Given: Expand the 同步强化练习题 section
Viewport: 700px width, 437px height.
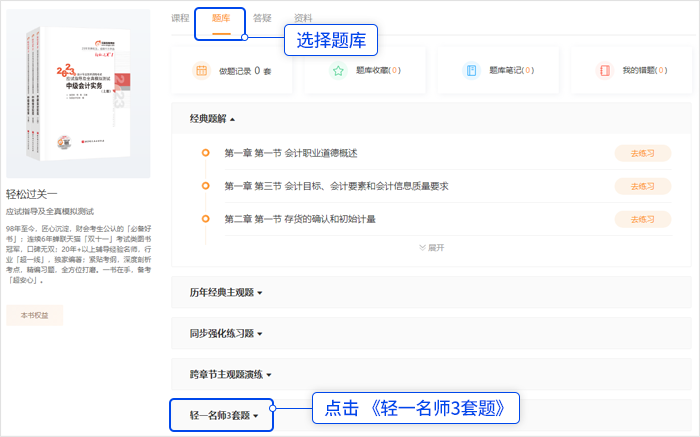Looking at the screenshot, I should [226, 333].
